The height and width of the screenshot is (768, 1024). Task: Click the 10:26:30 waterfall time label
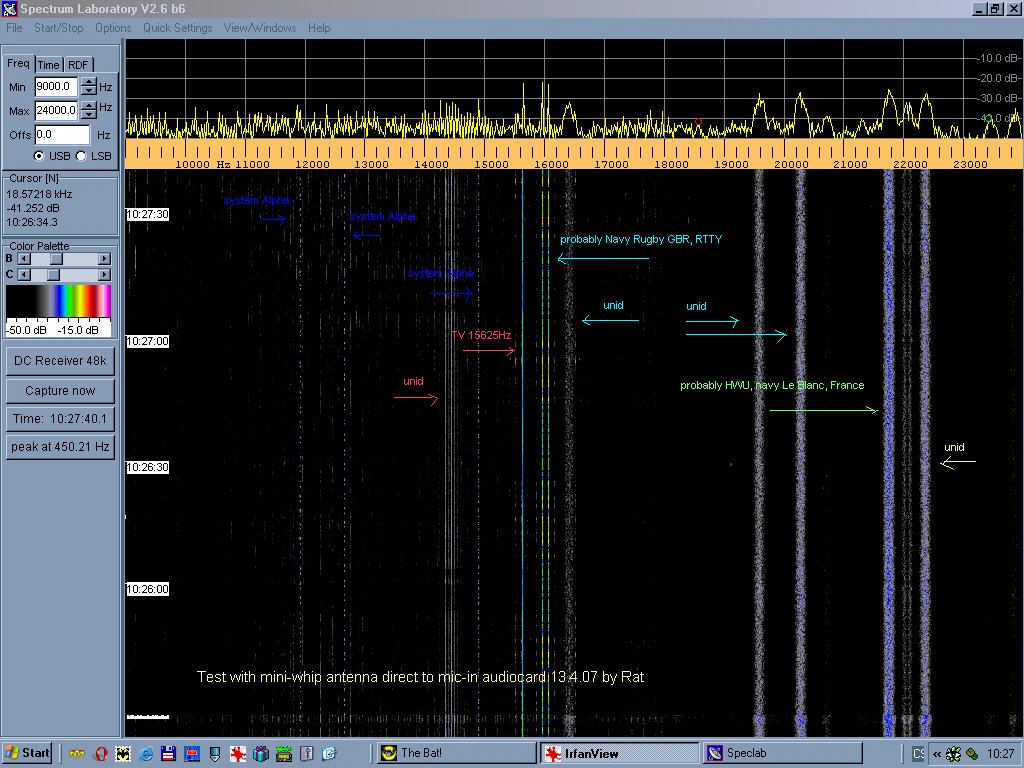148,468
